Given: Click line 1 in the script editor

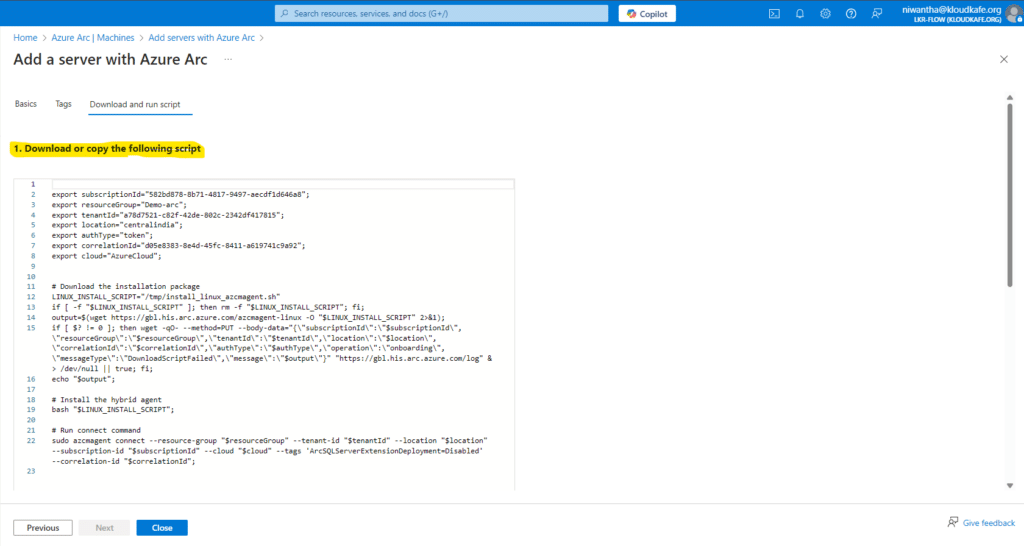Looking at the screenshot, I should [280, 185].
